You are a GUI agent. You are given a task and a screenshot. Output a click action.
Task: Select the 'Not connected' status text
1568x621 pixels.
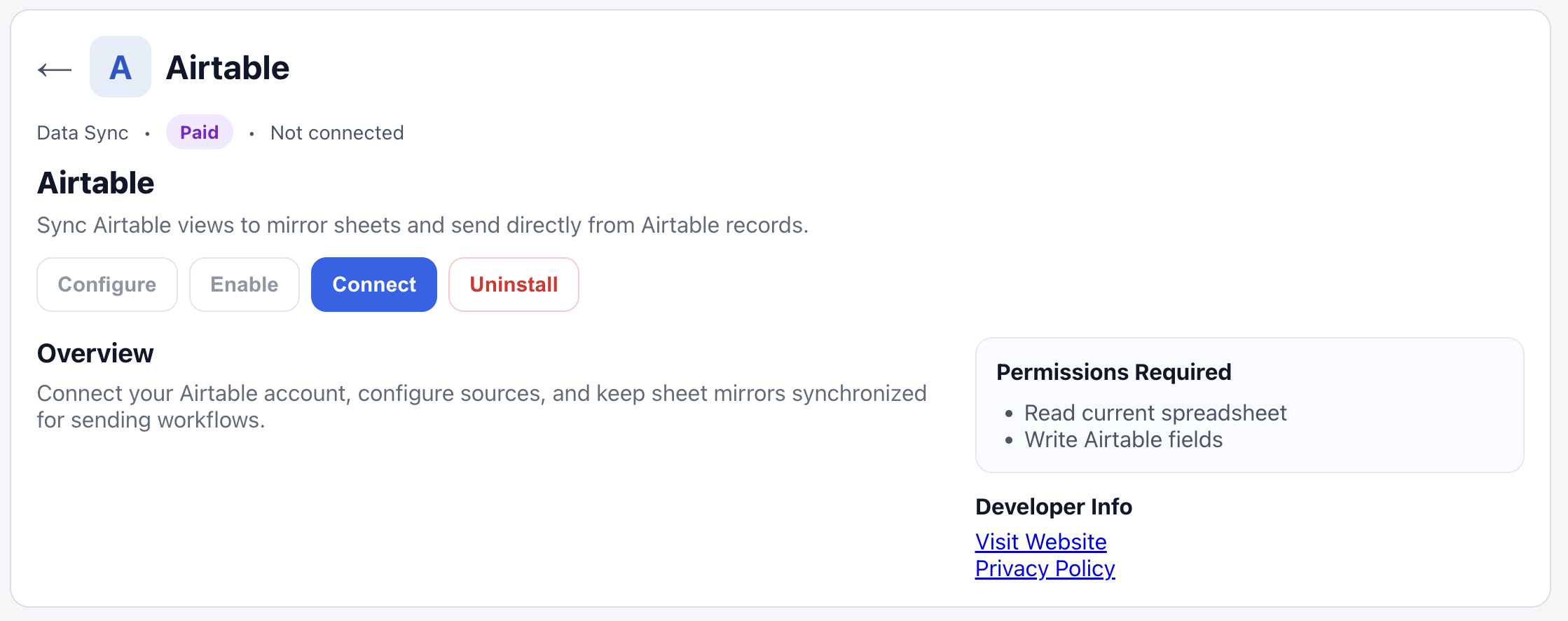pyautogui.click(x=337, y=132)
